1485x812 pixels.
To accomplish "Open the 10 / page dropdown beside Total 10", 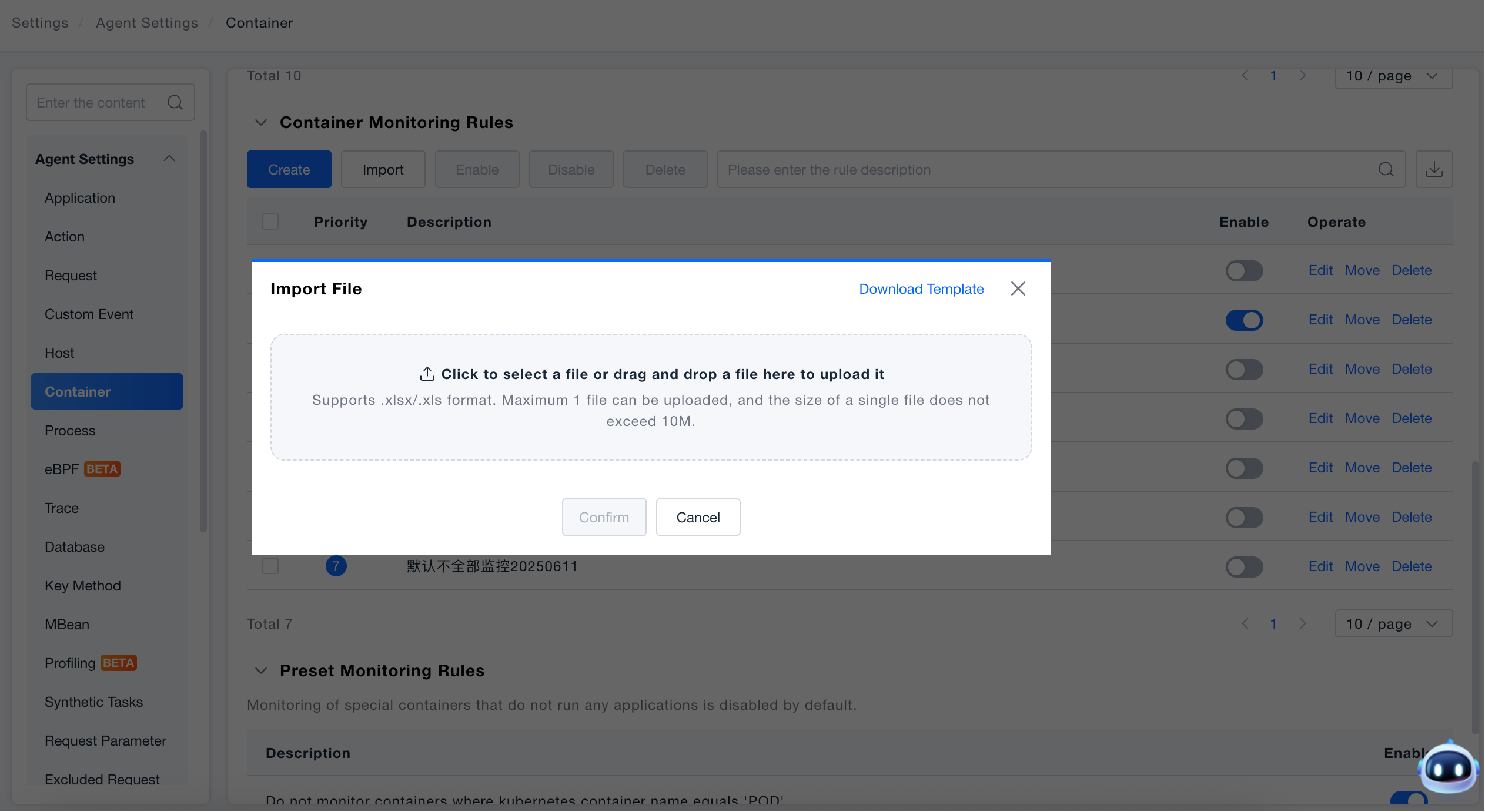I will (1393, 76).
